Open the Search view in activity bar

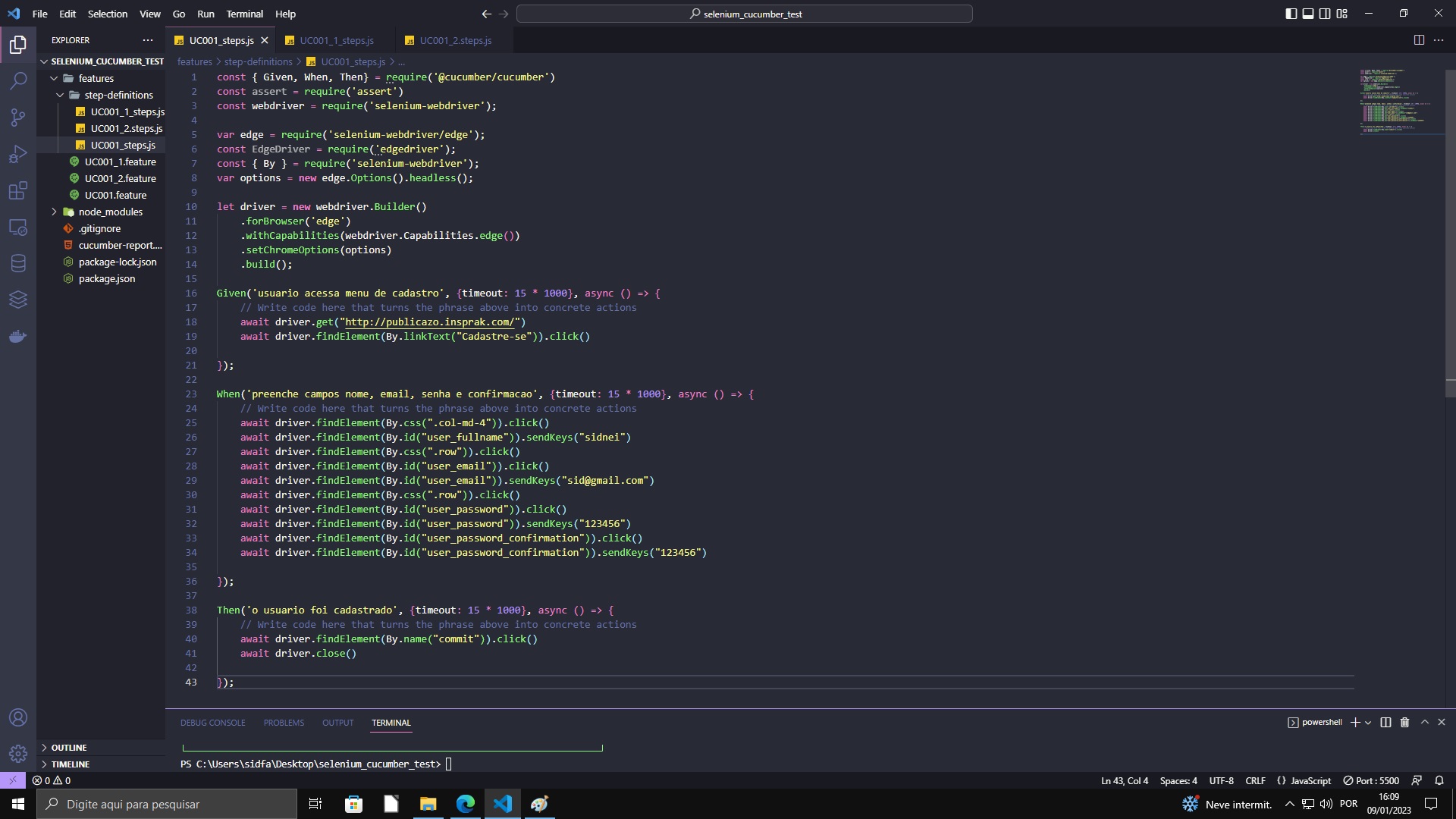coord(18,80)
